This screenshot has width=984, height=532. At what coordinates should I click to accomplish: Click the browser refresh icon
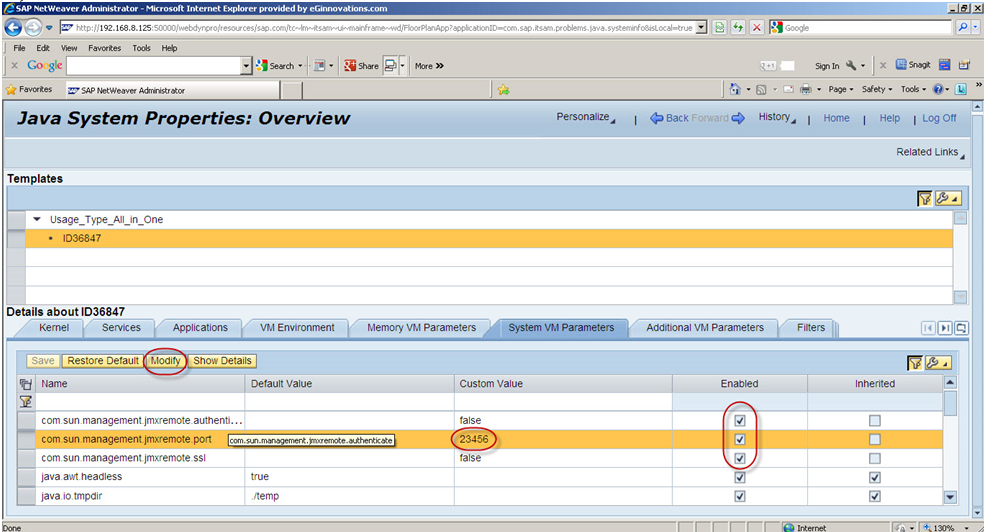[739, 28]
